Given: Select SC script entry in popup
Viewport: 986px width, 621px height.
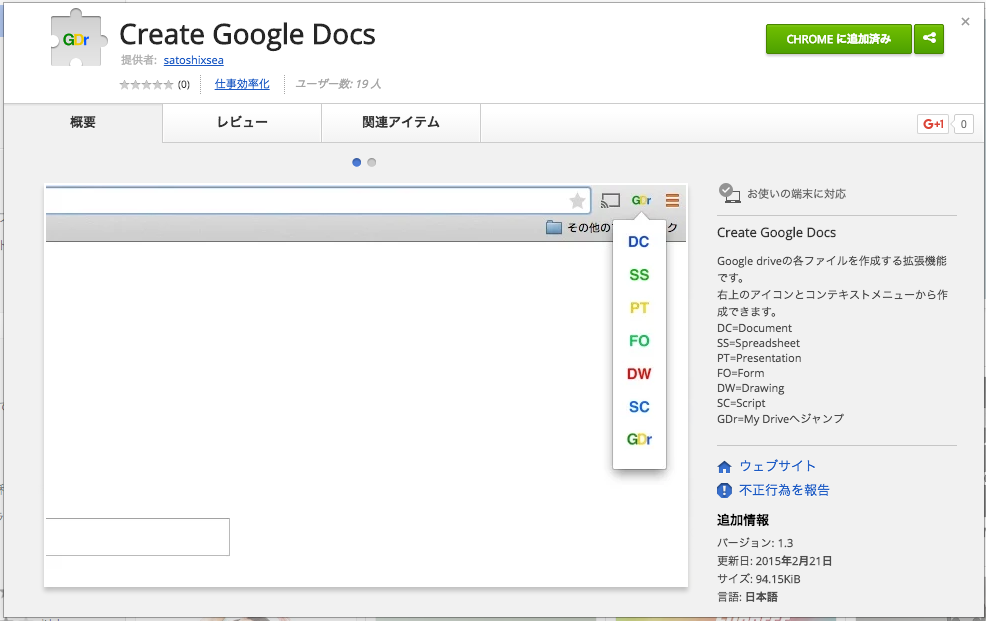Looking at the screenshot, I should 639,407.
